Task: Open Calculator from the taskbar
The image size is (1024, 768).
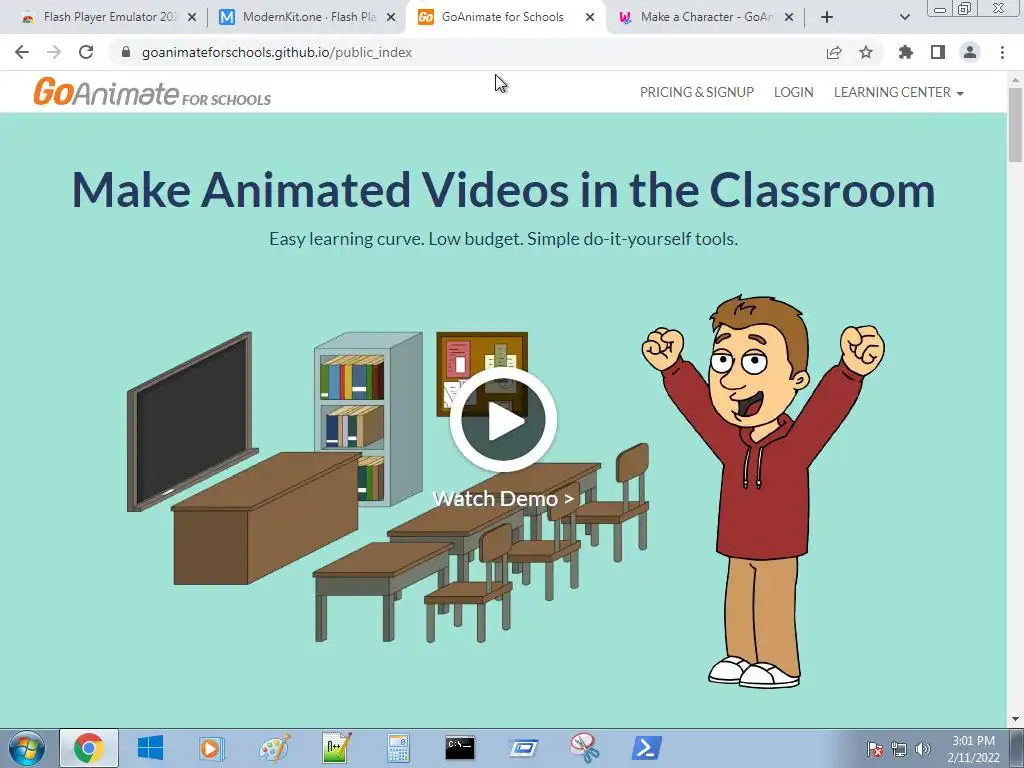Action: (398, 748)
